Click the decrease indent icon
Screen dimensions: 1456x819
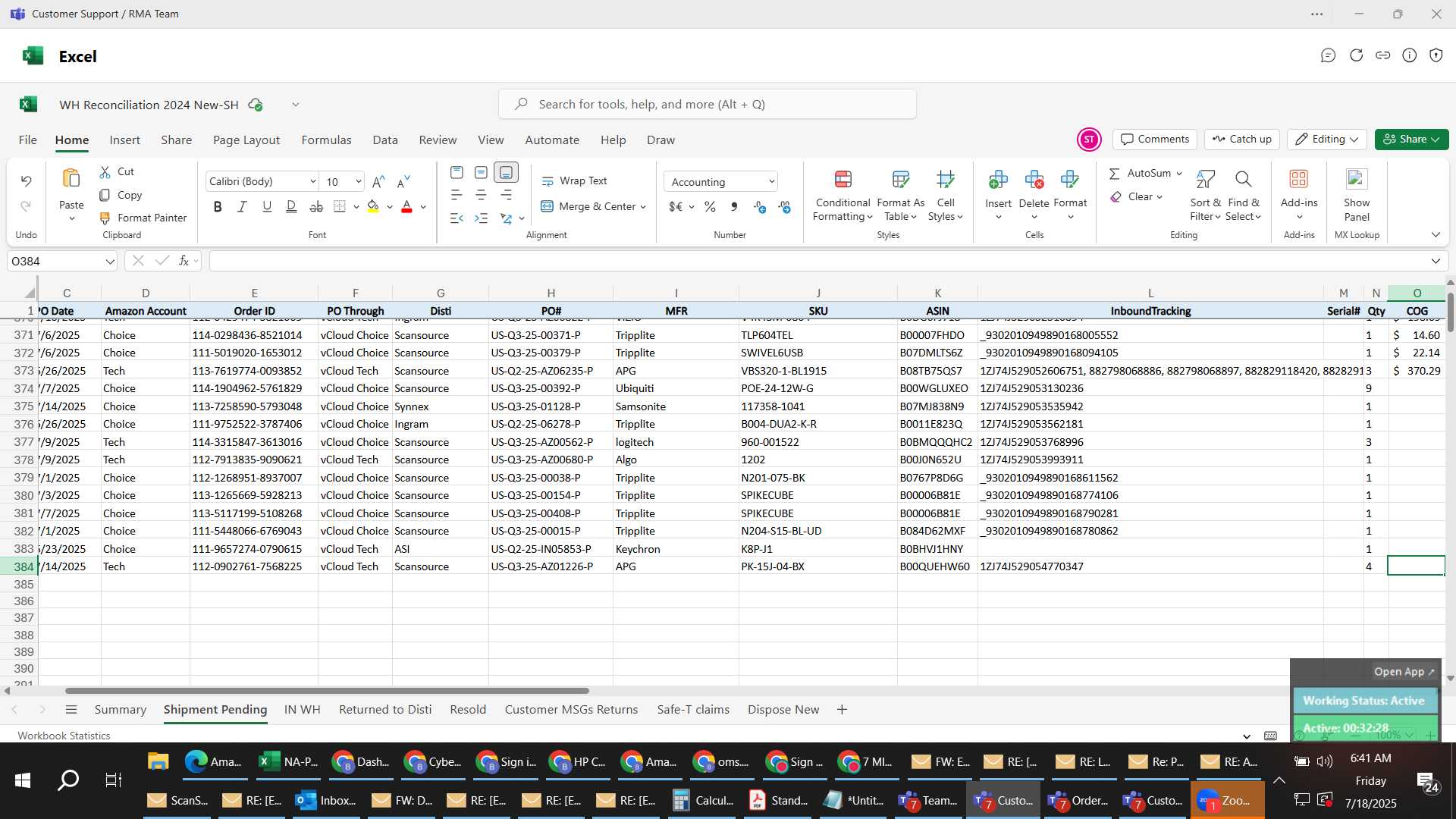click(x=457, y=218)
